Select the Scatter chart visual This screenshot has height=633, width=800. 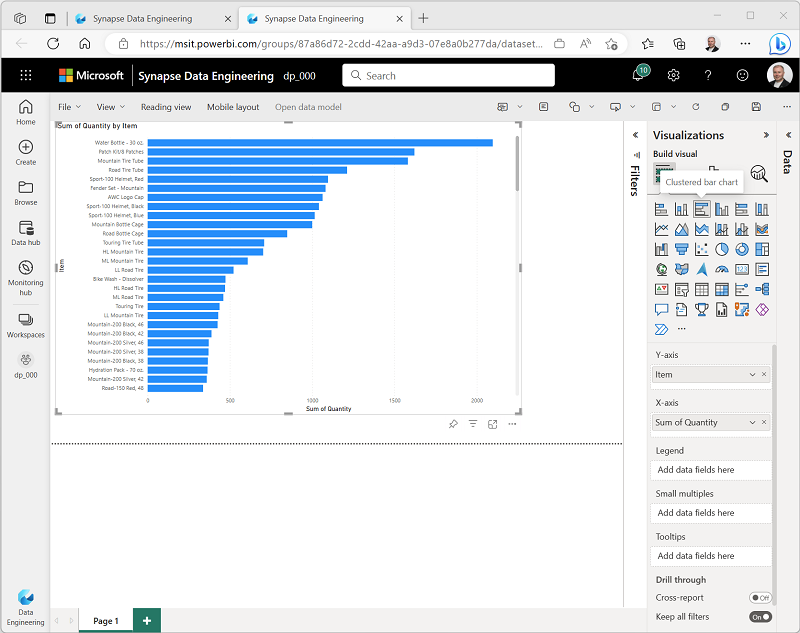coord(702,249)
